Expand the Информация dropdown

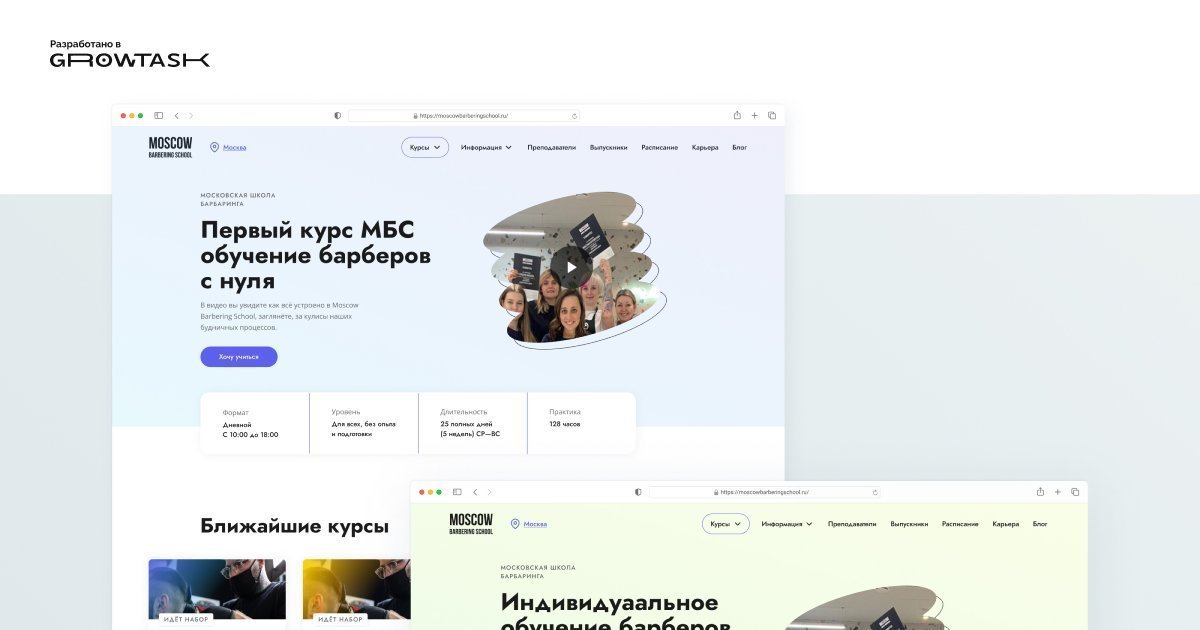[484, 146]
